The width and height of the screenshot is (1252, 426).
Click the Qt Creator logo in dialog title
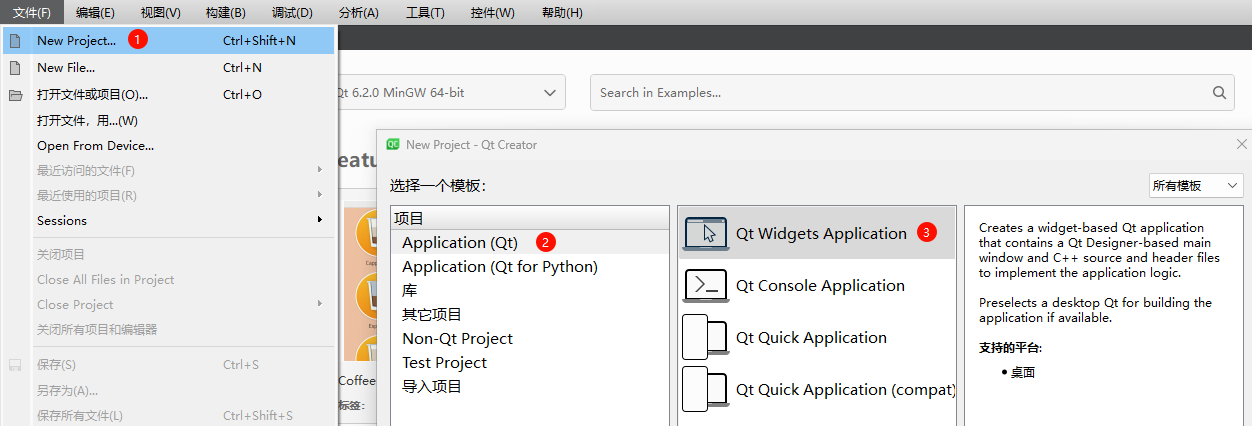pyautogui.click(x=393, y=144)
